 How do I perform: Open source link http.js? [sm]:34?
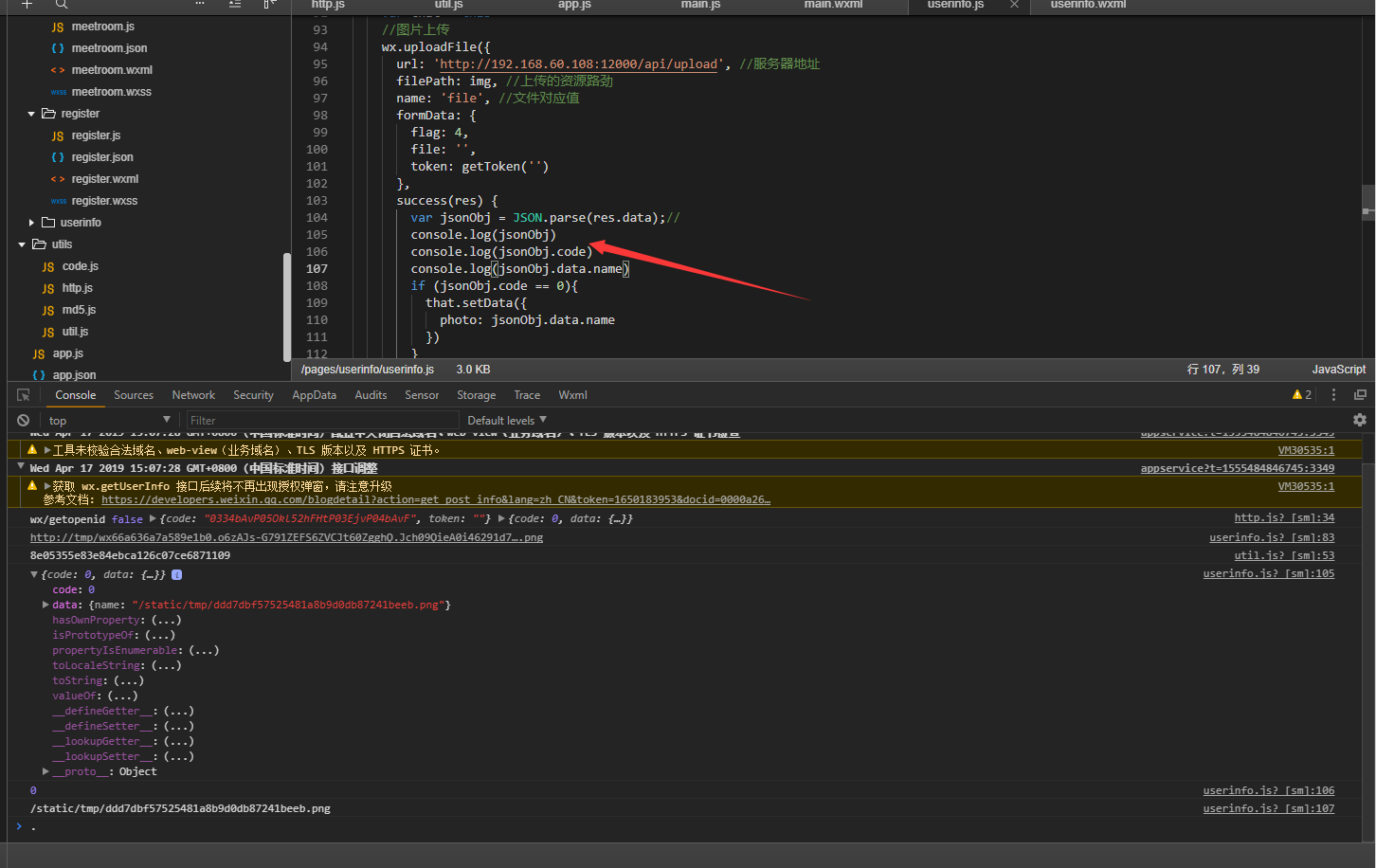pos(1284,517)
